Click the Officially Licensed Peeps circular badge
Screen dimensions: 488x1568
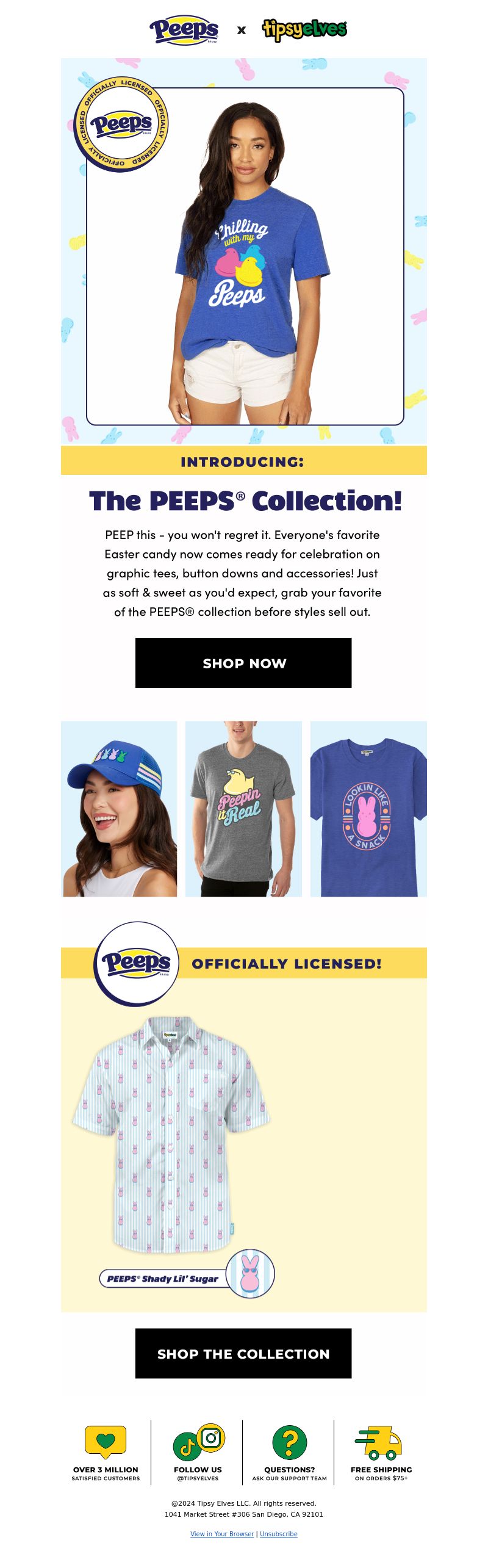pos(121,124)
